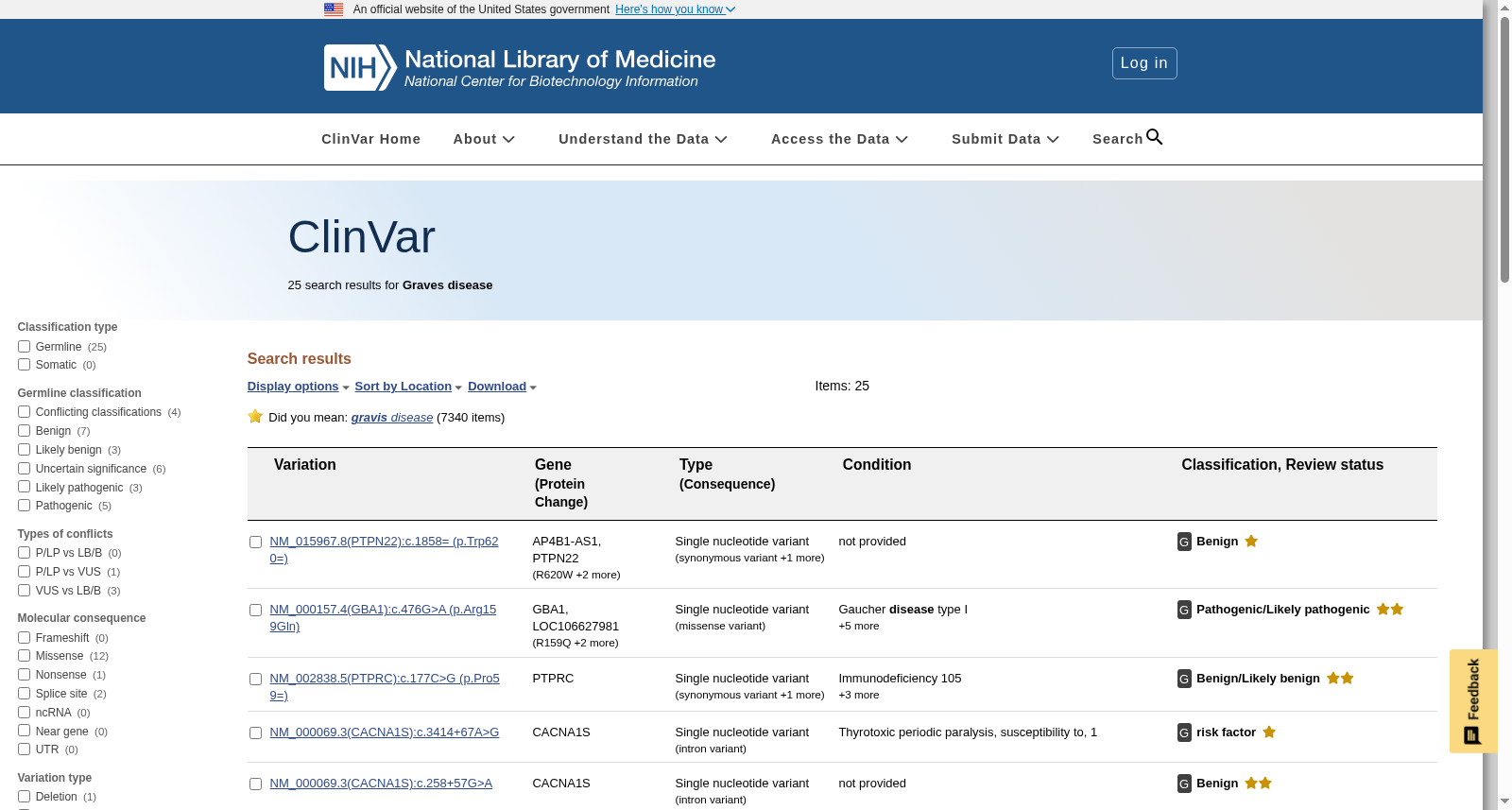Click the Search nav item
1512x810 pixels.
(1127, 139)
